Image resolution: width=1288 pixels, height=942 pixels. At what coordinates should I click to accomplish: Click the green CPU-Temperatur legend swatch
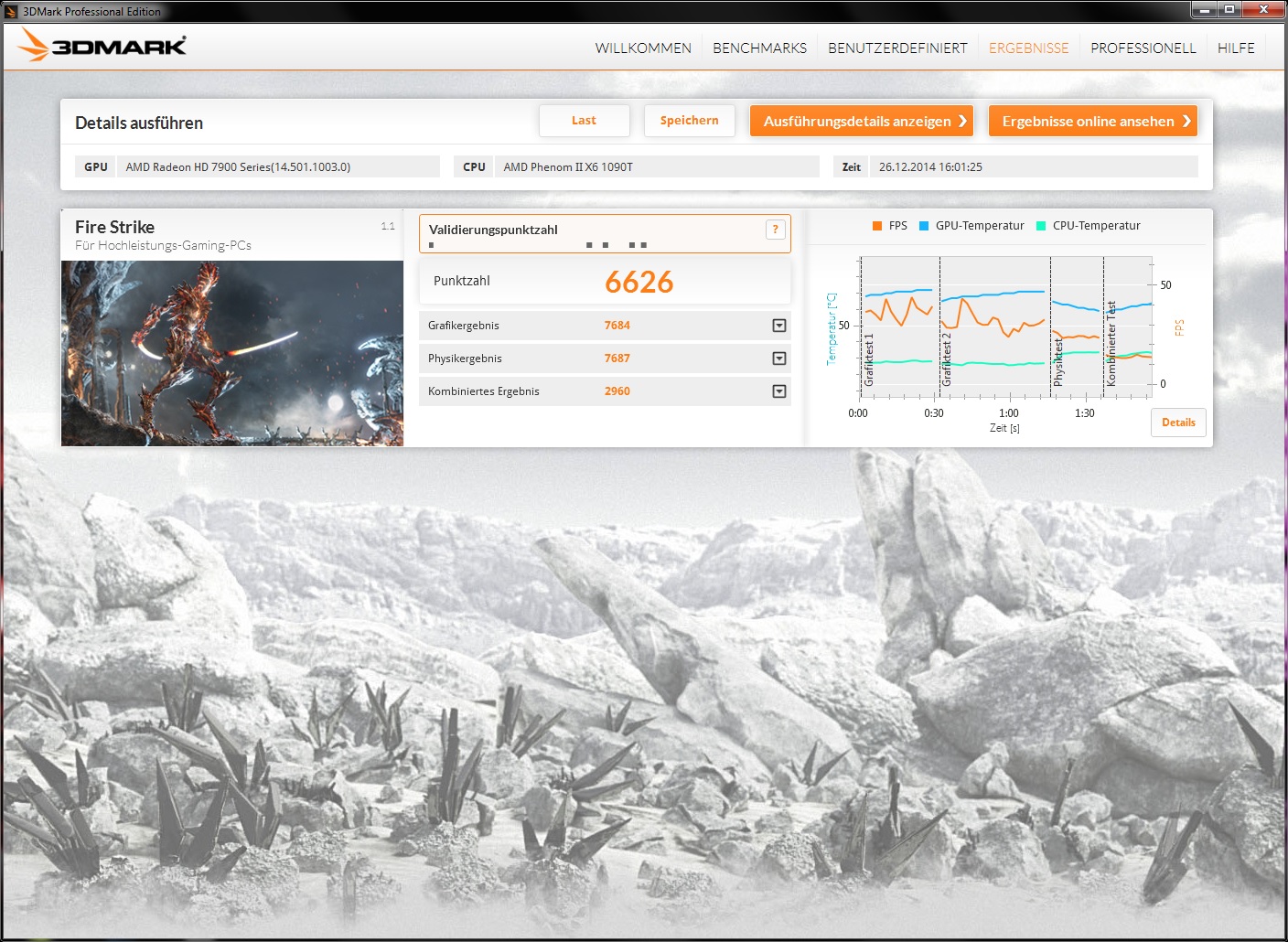pos(1041,226)
